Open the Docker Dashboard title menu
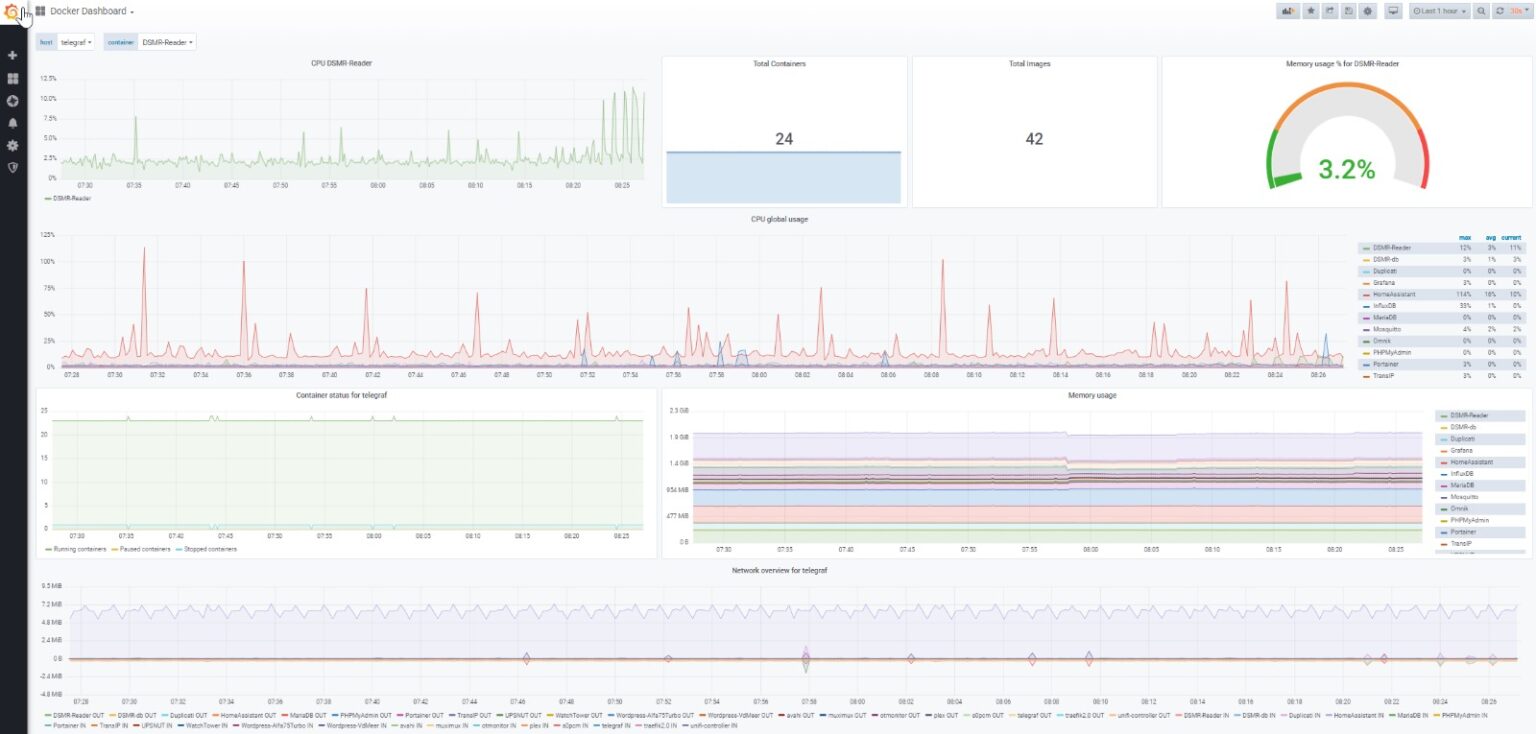 pos(91,11)
